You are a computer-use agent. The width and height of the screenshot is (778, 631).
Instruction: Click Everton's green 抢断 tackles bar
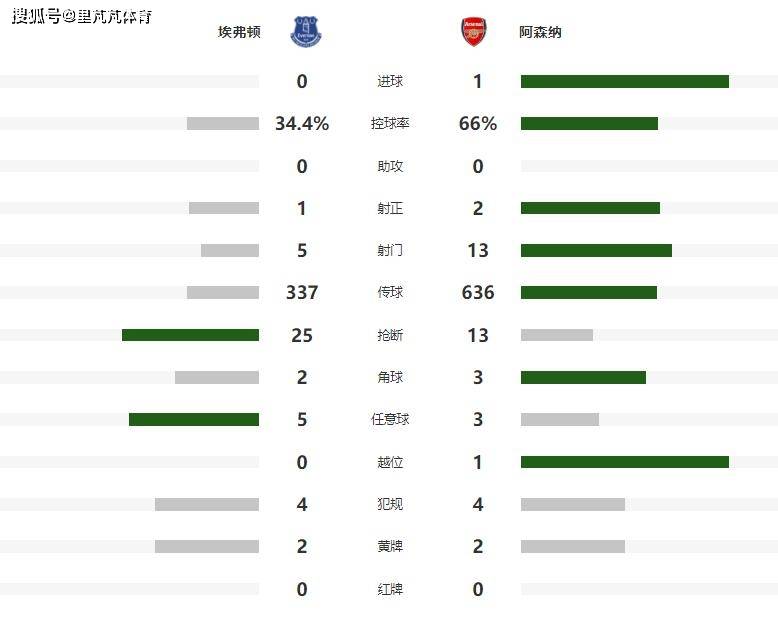point(190,335)
